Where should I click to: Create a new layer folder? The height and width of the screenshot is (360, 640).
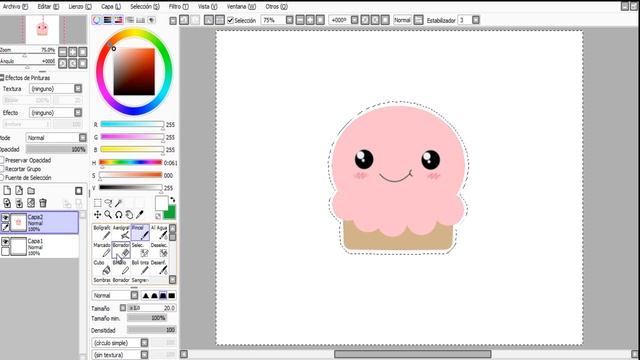(31, 191)
